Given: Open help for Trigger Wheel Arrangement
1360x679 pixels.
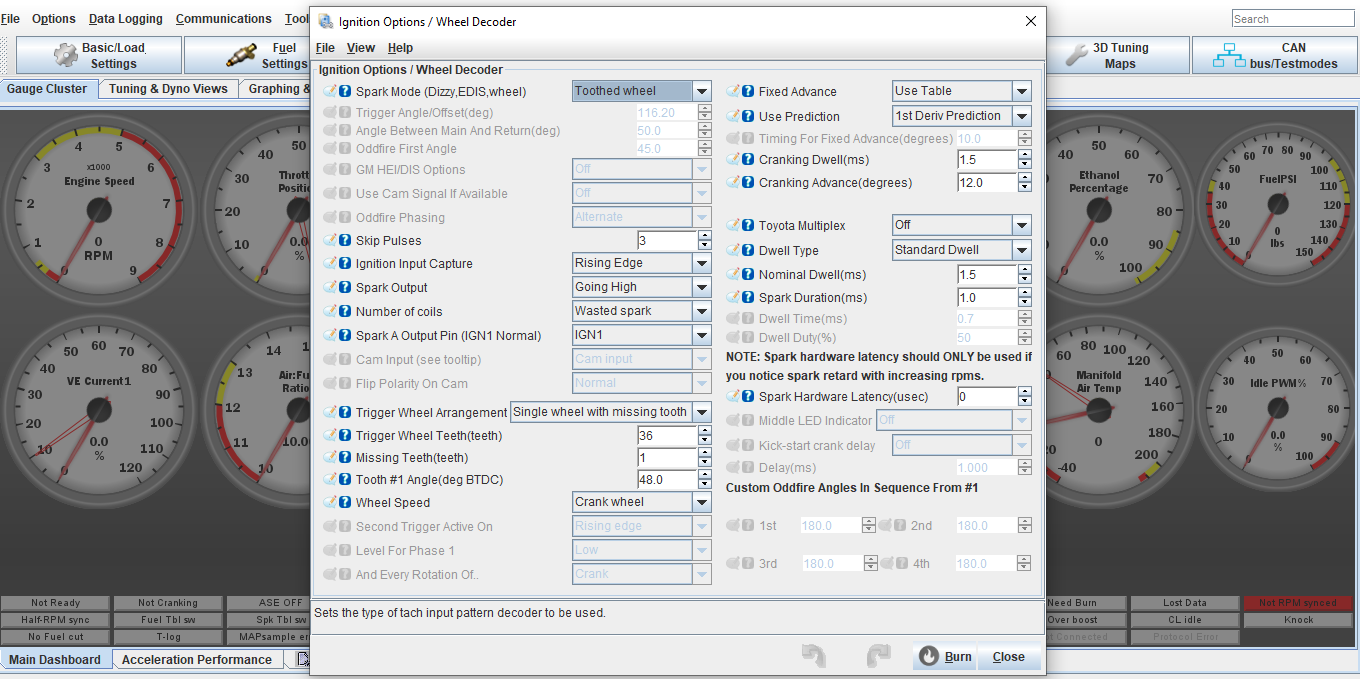Looking at the screenshot, I should click(x=345, y=413).
